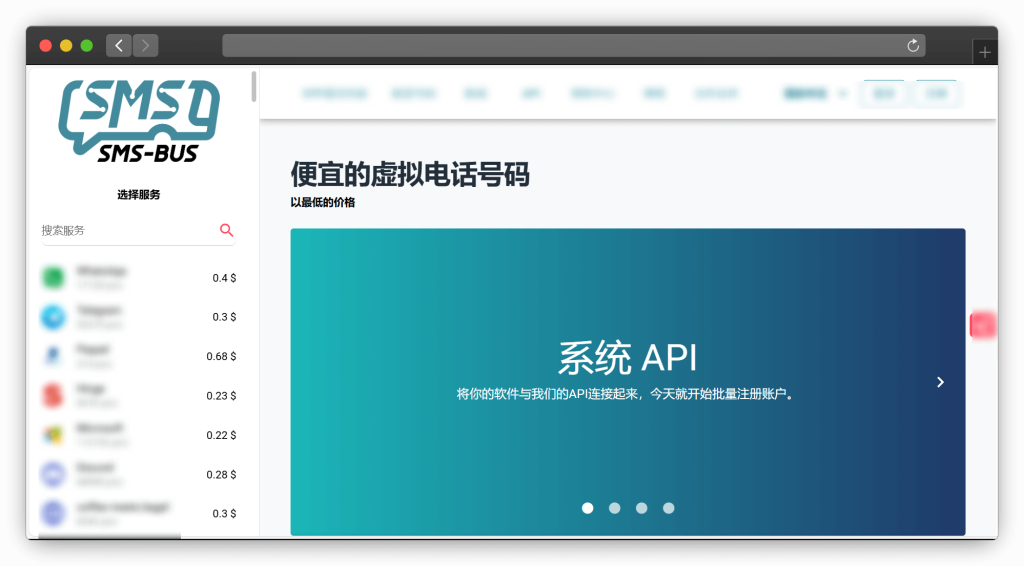Click the red magnifier search icon
This screenshot has width=1024, height=566.
227,230
